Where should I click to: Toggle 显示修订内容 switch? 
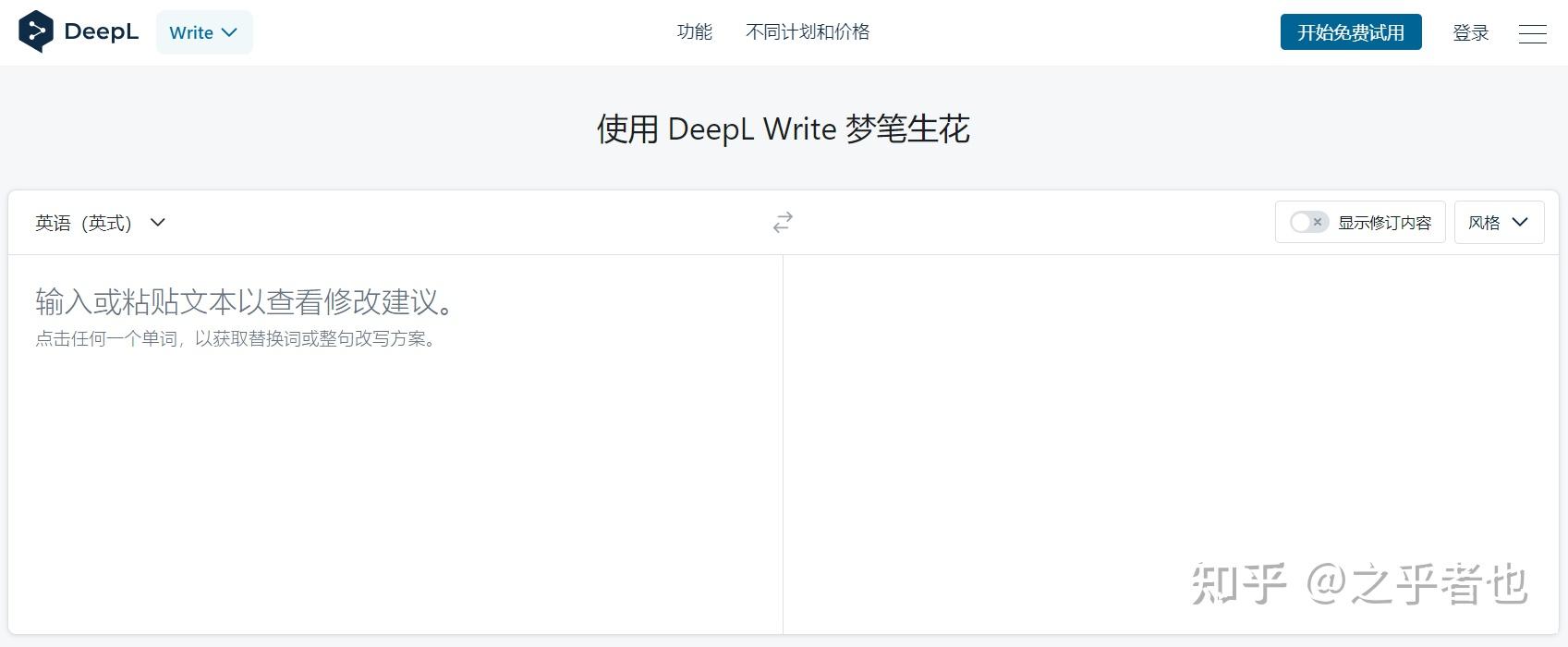click(x=1309, y=223)
